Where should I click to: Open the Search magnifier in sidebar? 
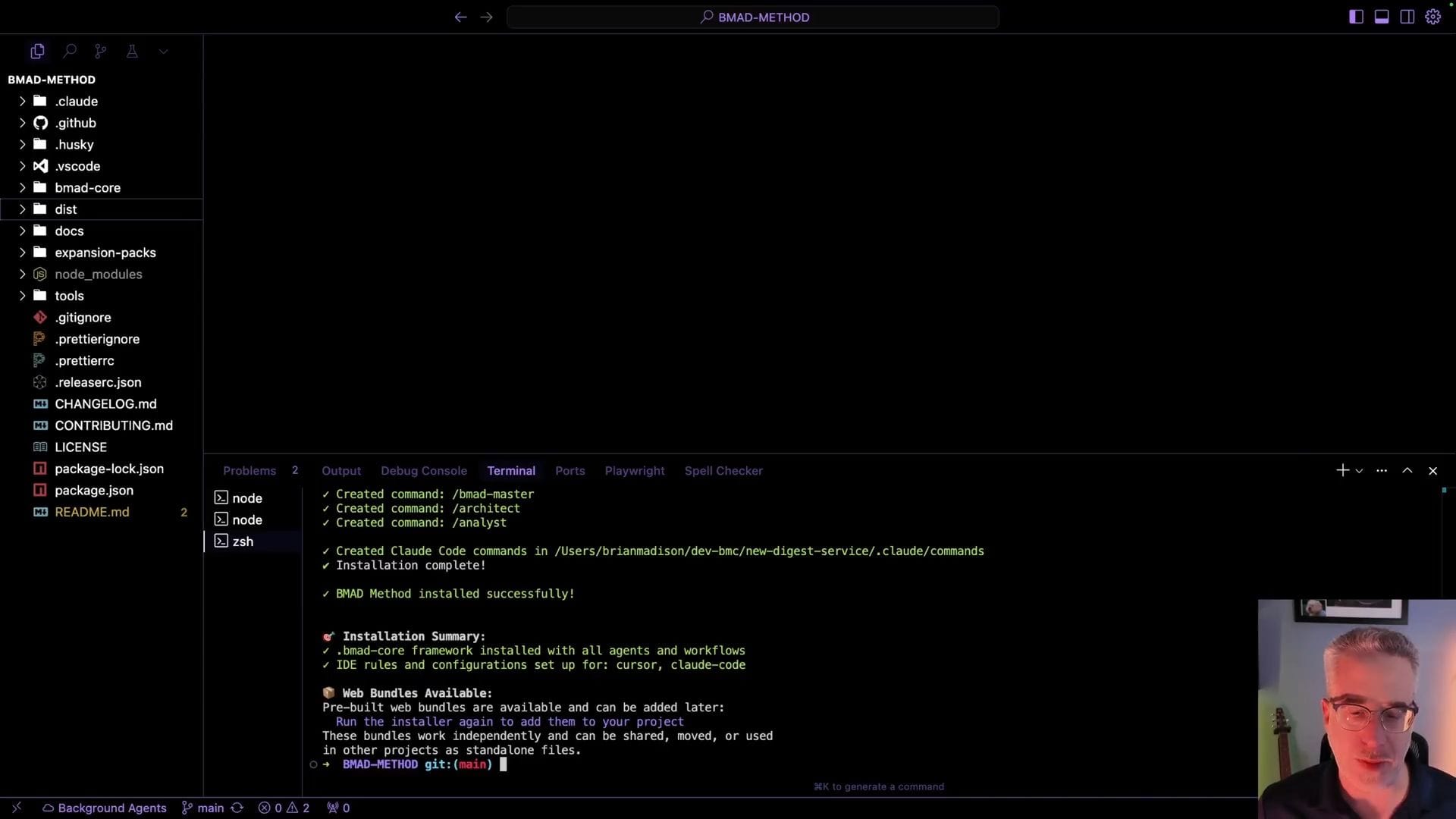pyautogui.click(x=70, y=52)
